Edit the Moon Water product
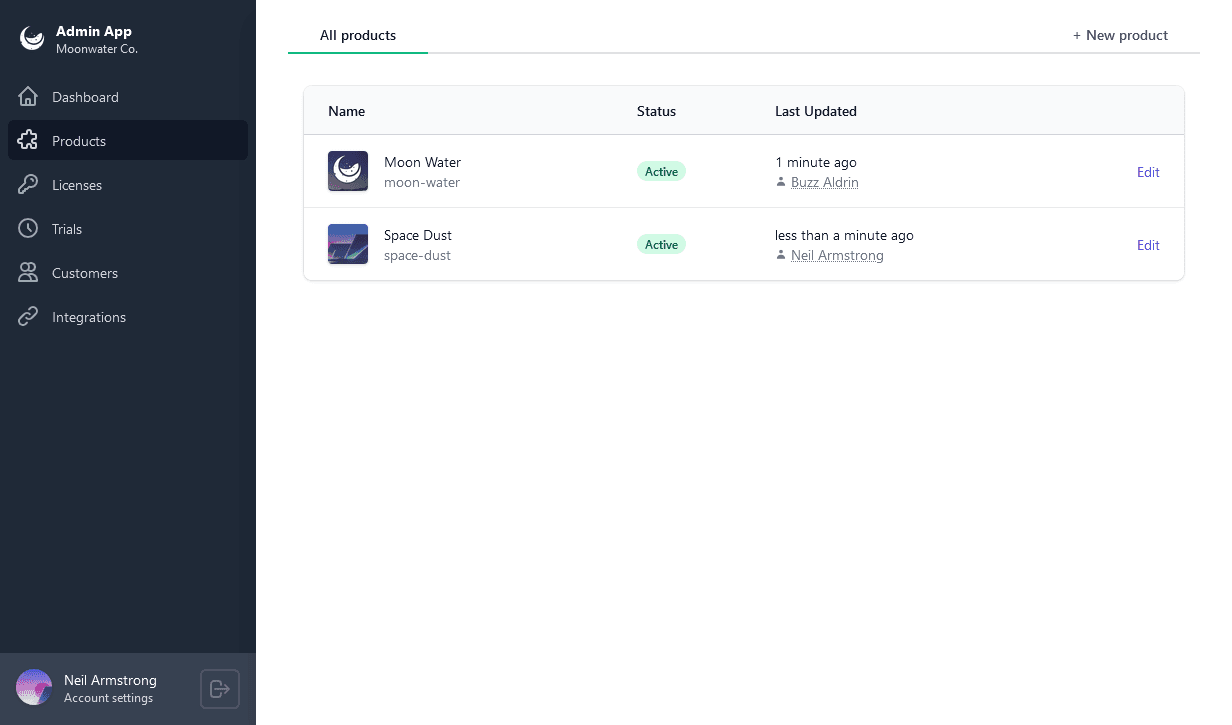 click(1148, 172)
